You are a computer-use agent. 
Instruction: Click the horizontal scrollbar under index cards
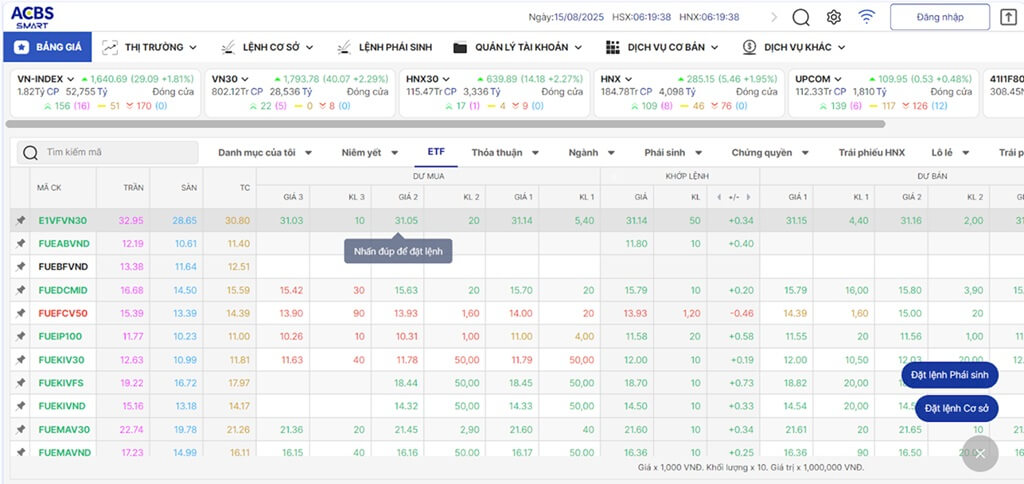tap(445, 123)
